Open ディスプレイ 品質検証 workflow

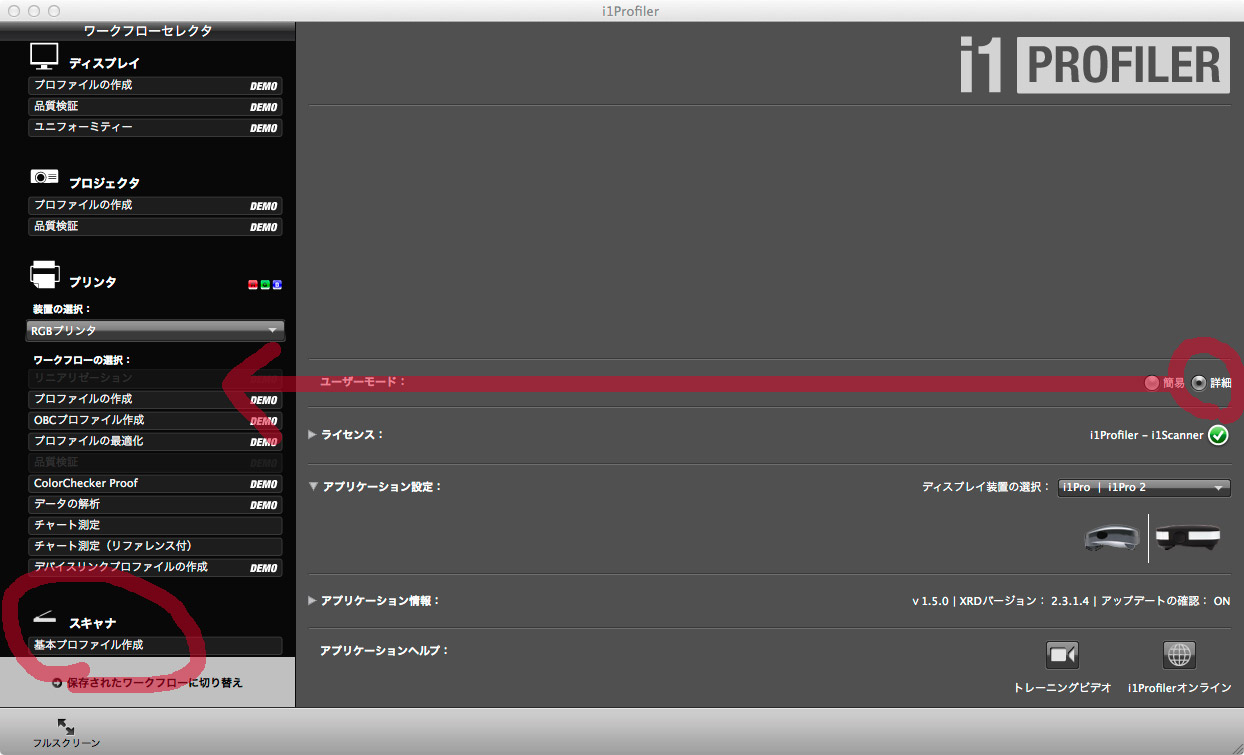155,107
